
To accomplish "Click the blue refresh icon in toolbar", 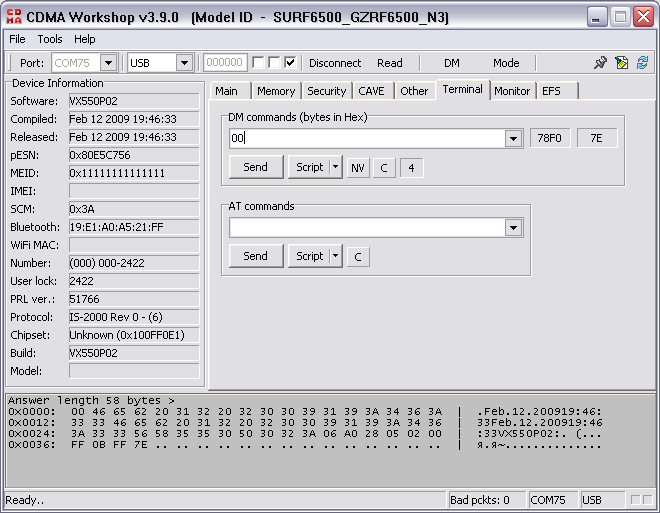I will (x=642, y=63).
